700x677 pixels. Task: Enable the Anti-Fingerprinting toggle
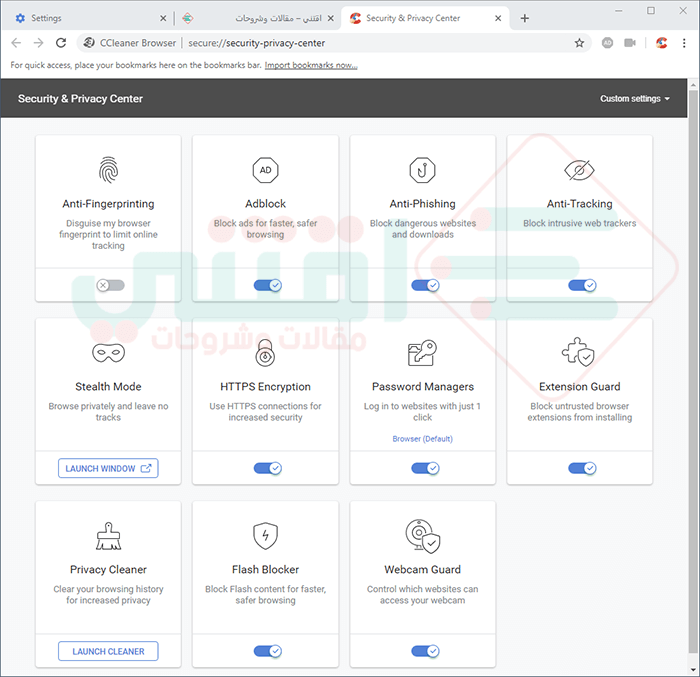point(110,285)
